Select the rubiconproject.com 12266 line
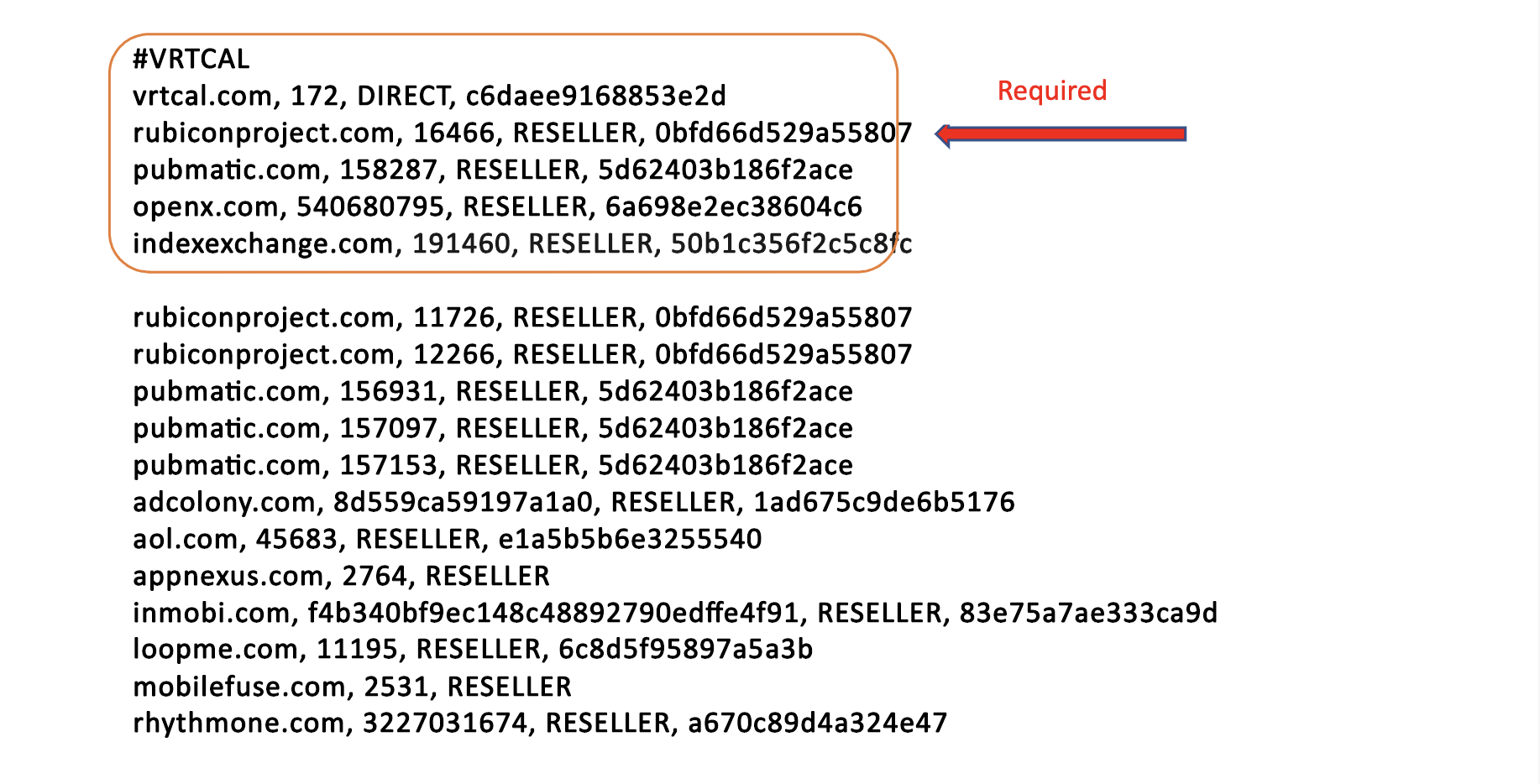The width and height of the screenshot is (1540, 784). click(x=521, y=354)
